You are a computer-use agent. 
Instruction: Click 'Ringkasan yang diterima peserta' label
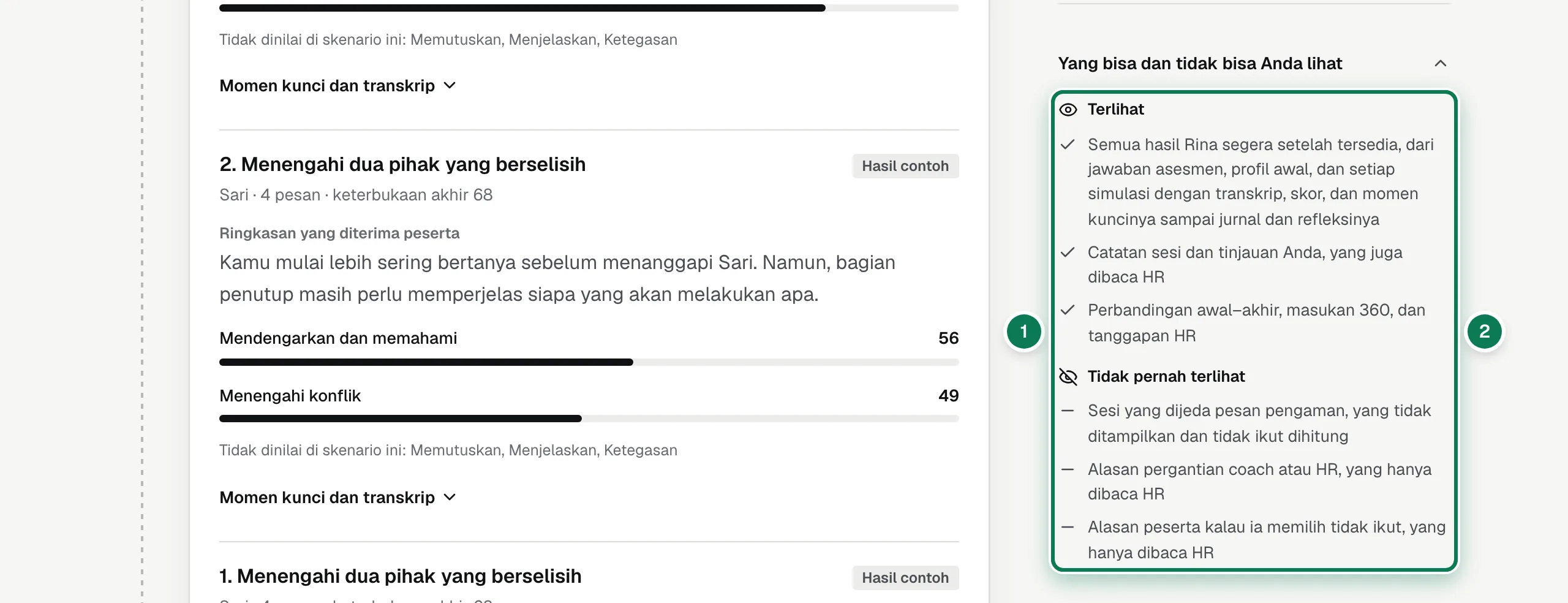[x=339, y=233]
